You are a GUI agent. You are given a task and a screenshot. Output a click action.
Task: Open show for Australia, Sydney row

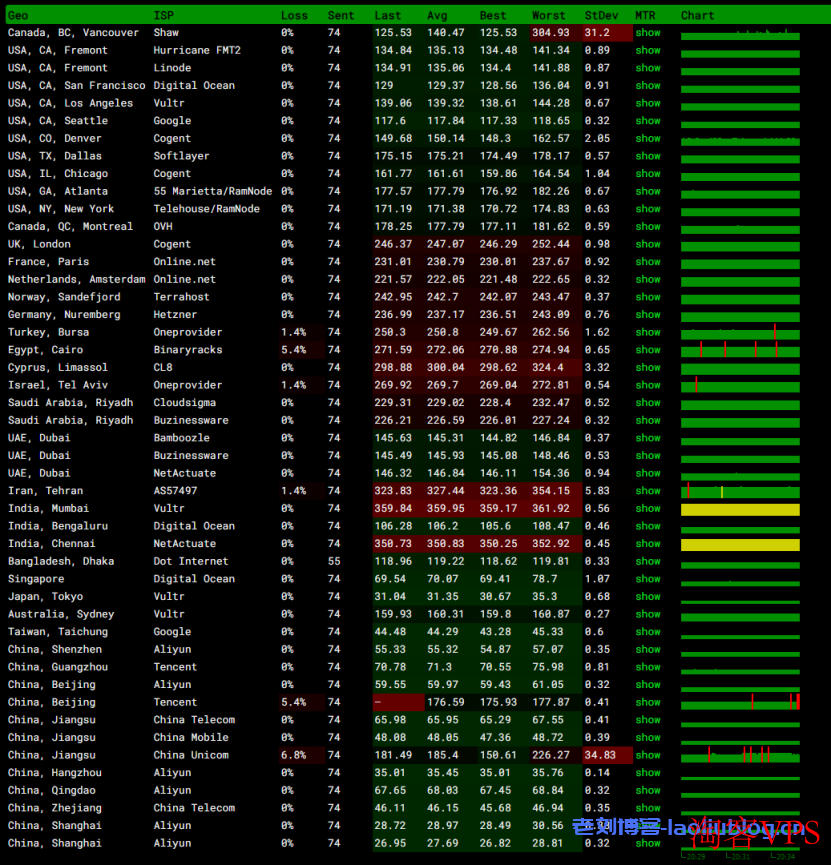click(647, 614)
